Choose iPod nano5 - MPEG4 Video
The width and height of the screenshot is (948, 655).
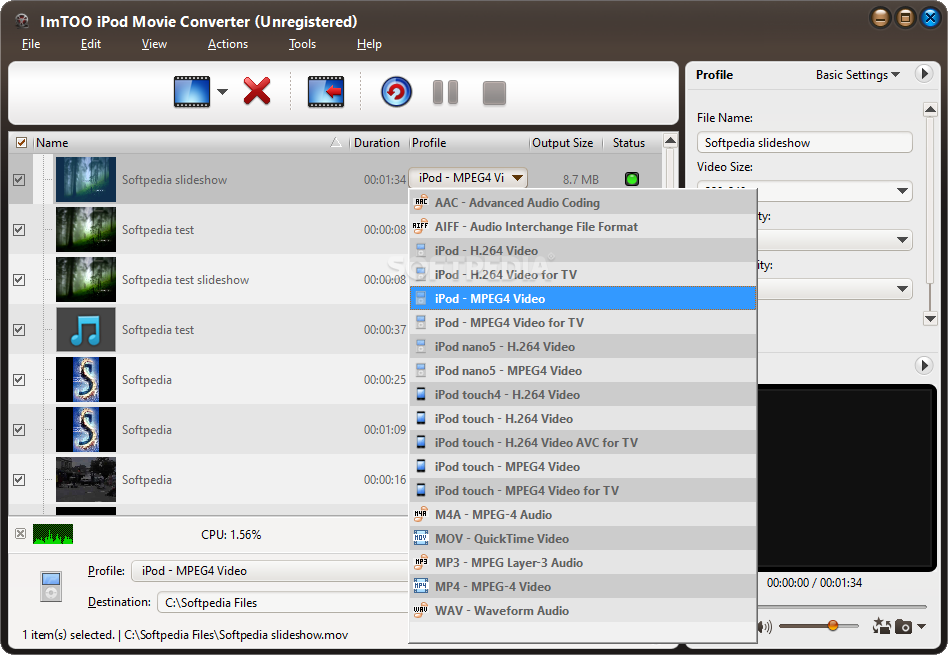click(583, 370)
